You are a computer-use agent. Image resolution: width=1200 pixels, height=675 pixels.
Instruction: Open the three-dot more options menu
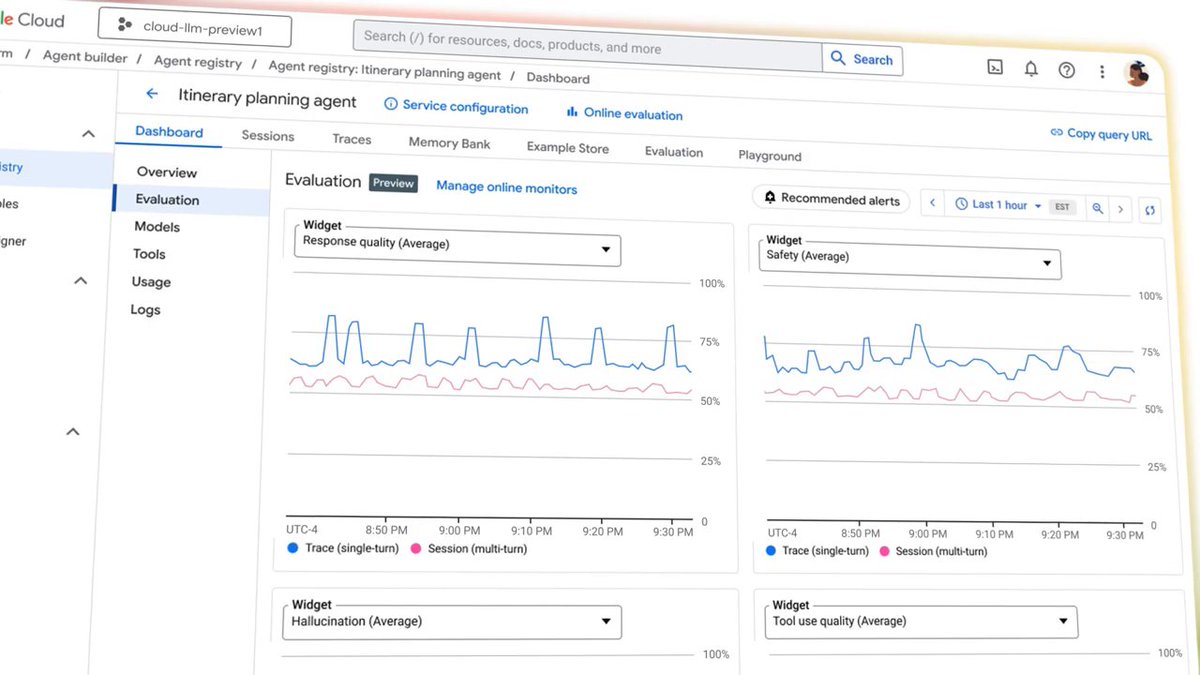pos(1102,72)
